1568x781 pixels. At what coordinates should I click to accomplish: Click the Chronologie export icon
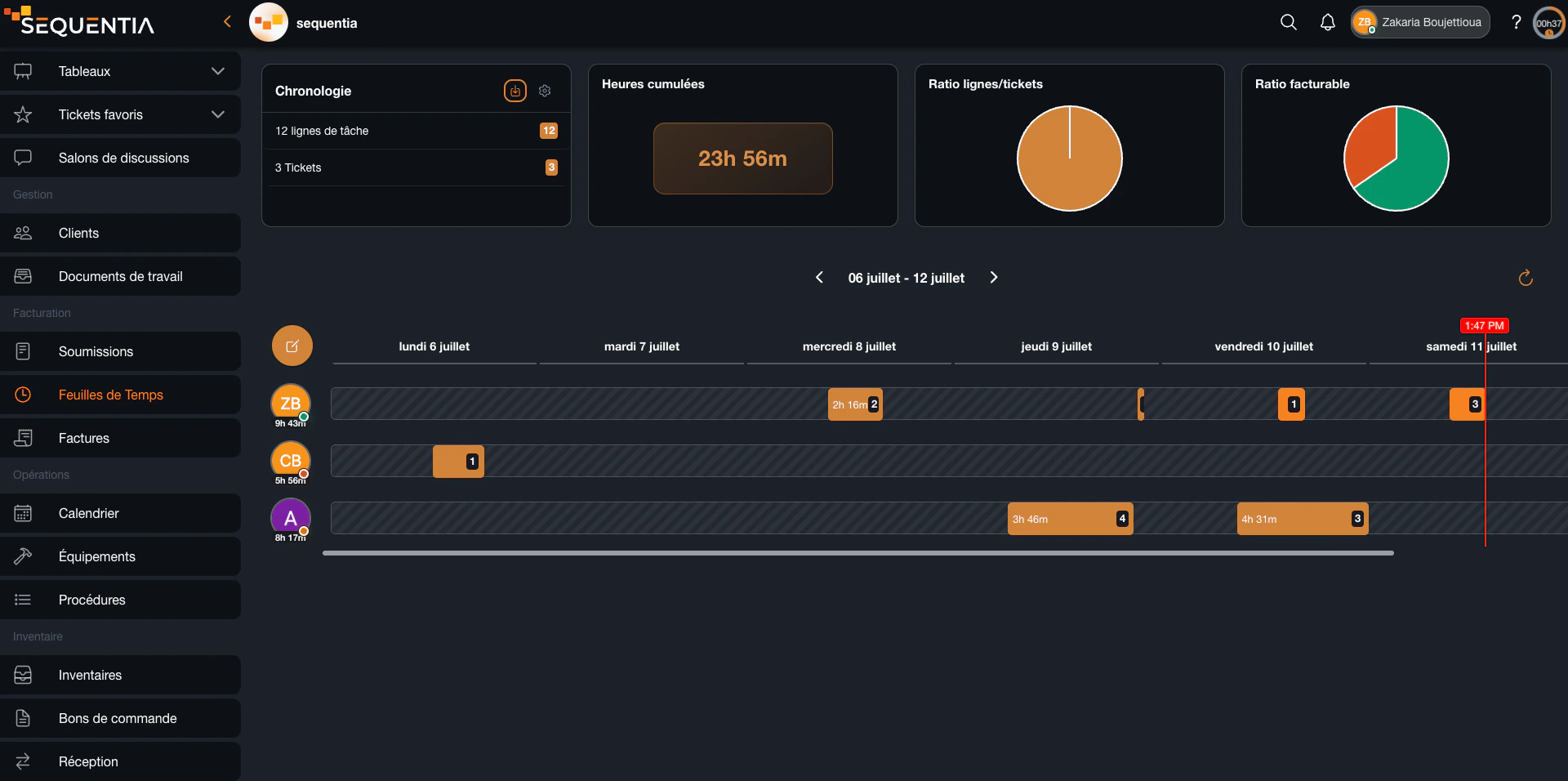(x=515, y=91)
